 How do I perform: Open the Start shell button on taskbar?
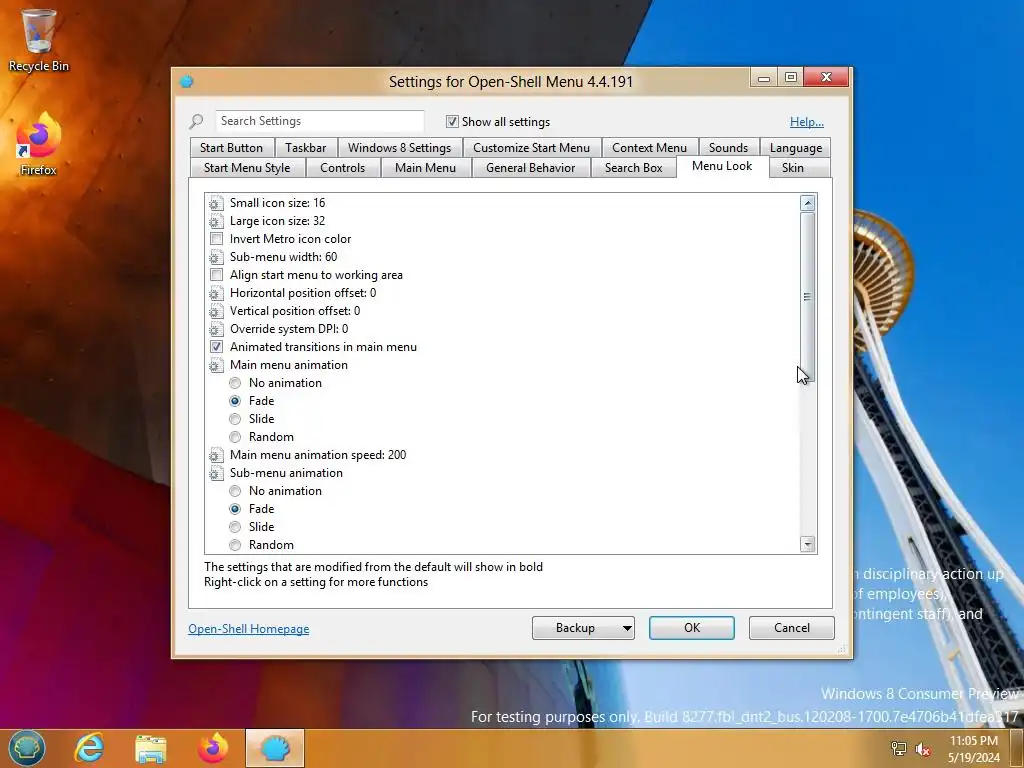pyautogui.click(x=27, y=748)
